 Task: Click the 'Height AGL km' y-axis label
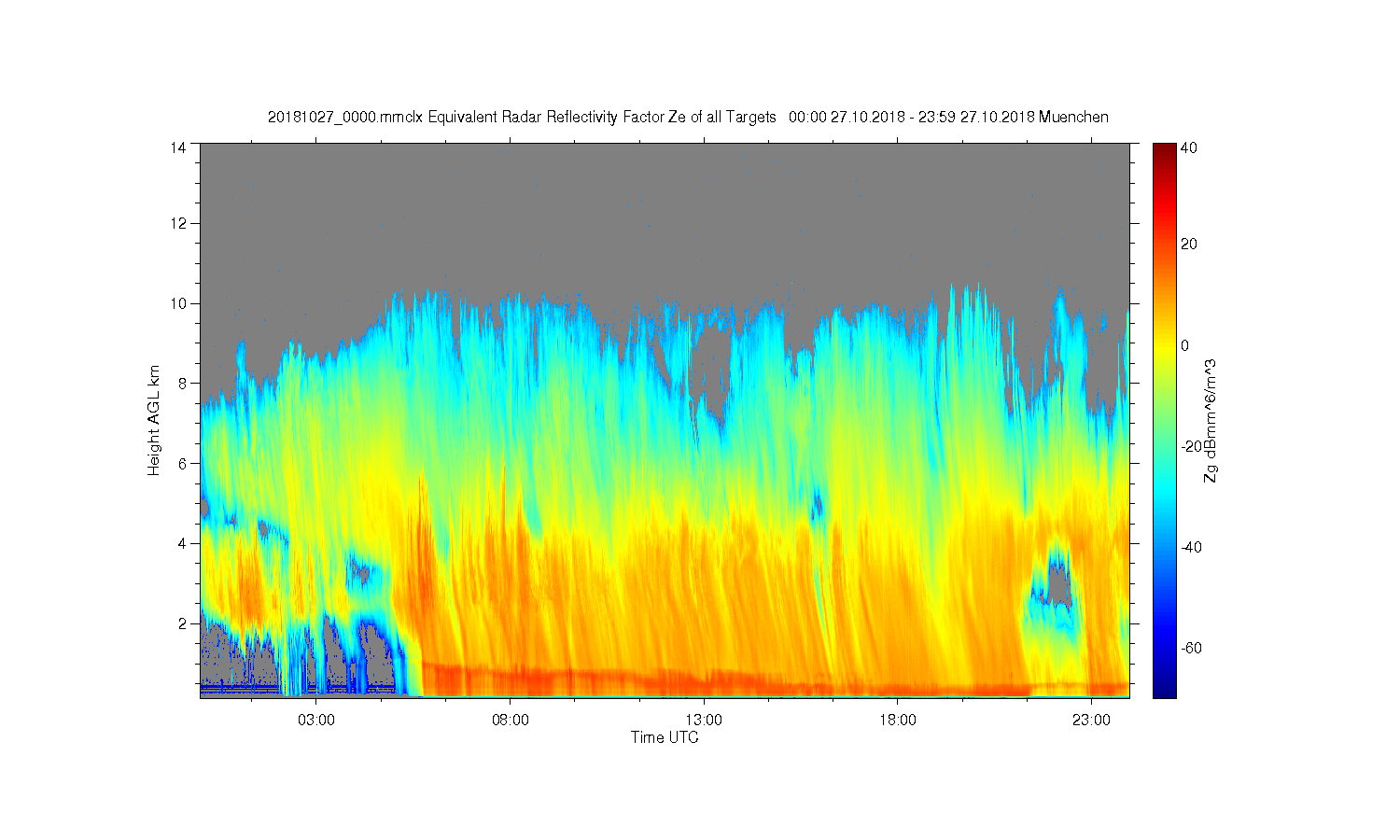(154, 420)
